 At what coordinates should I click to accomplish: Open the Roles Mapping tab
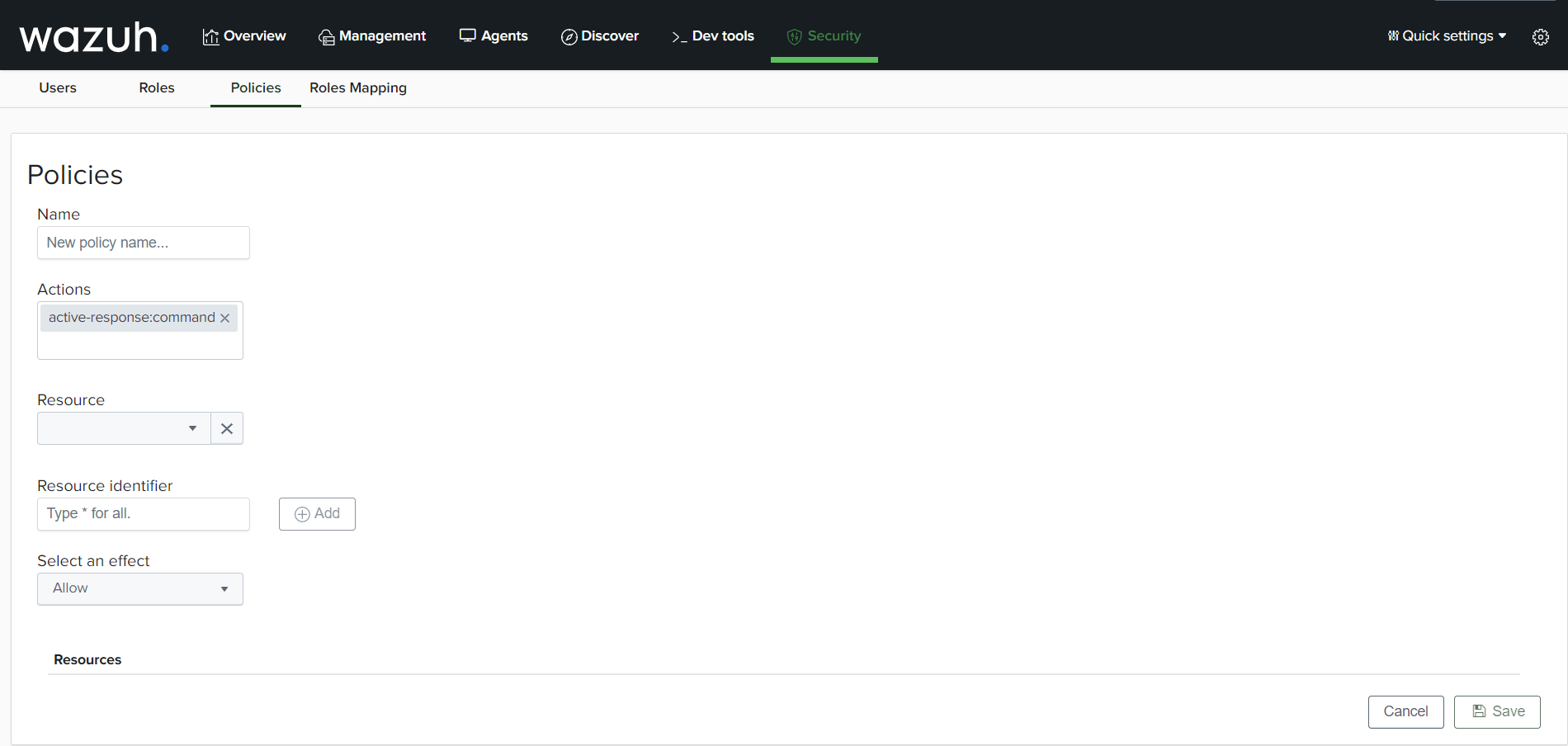pos(358,88)
